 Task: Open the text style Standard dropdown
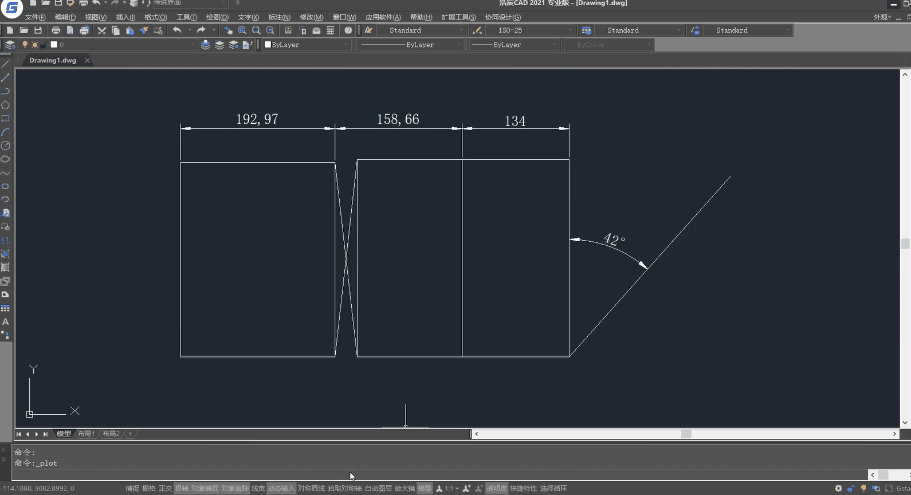coord(421,30)
